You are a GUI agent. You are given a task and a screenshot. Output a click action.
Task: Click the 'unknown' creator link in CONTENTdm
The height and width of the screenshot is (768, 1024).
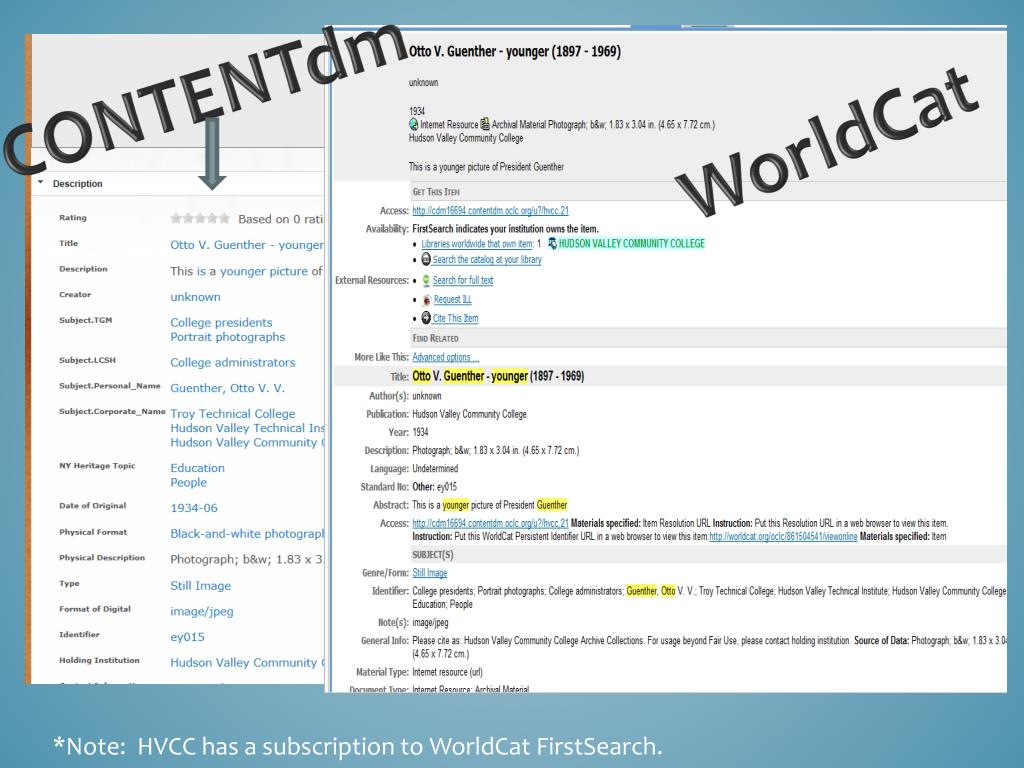pos(195,296)
